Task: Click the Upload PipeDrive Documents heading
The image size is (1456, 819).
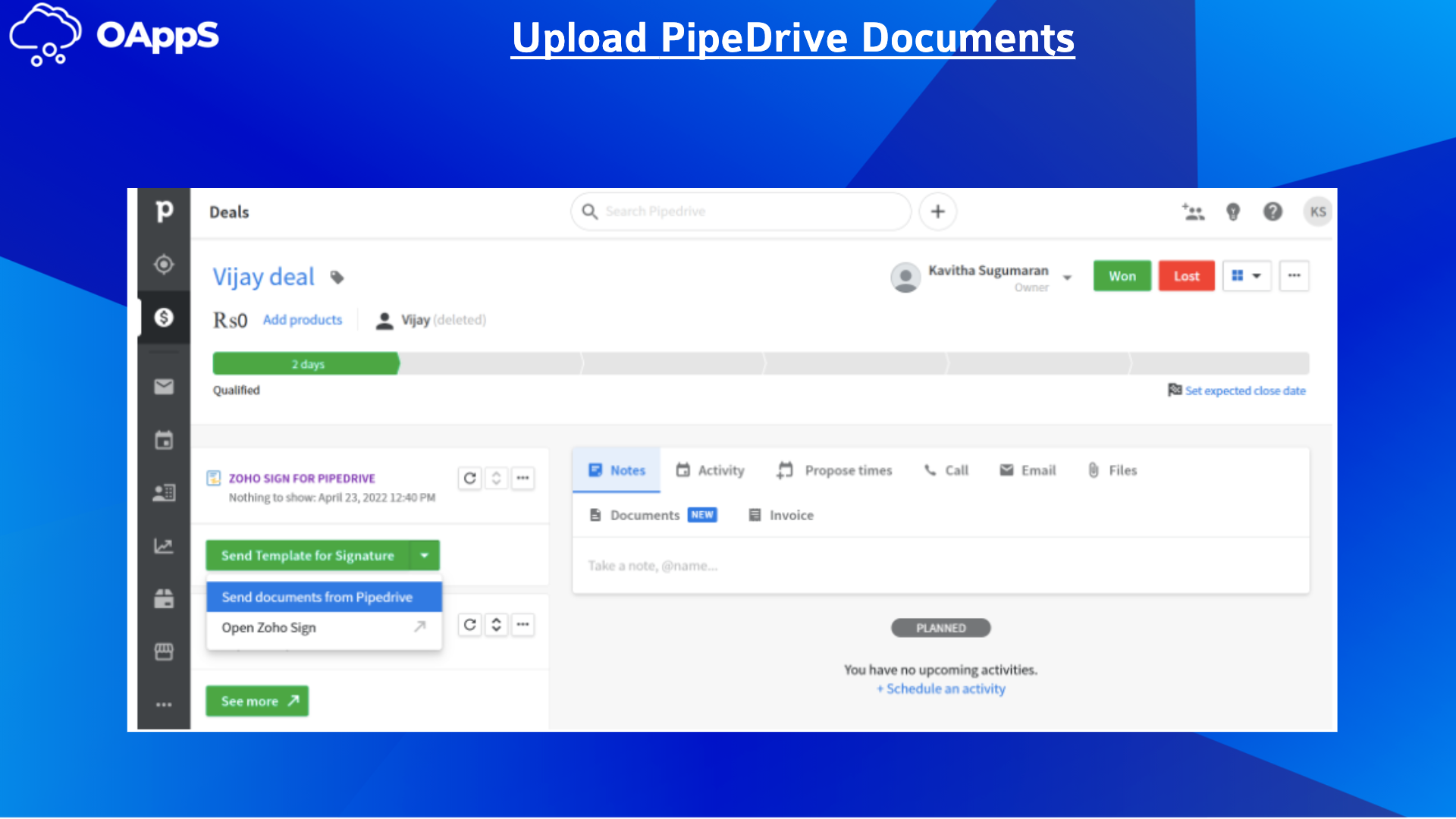Action: 793,38
